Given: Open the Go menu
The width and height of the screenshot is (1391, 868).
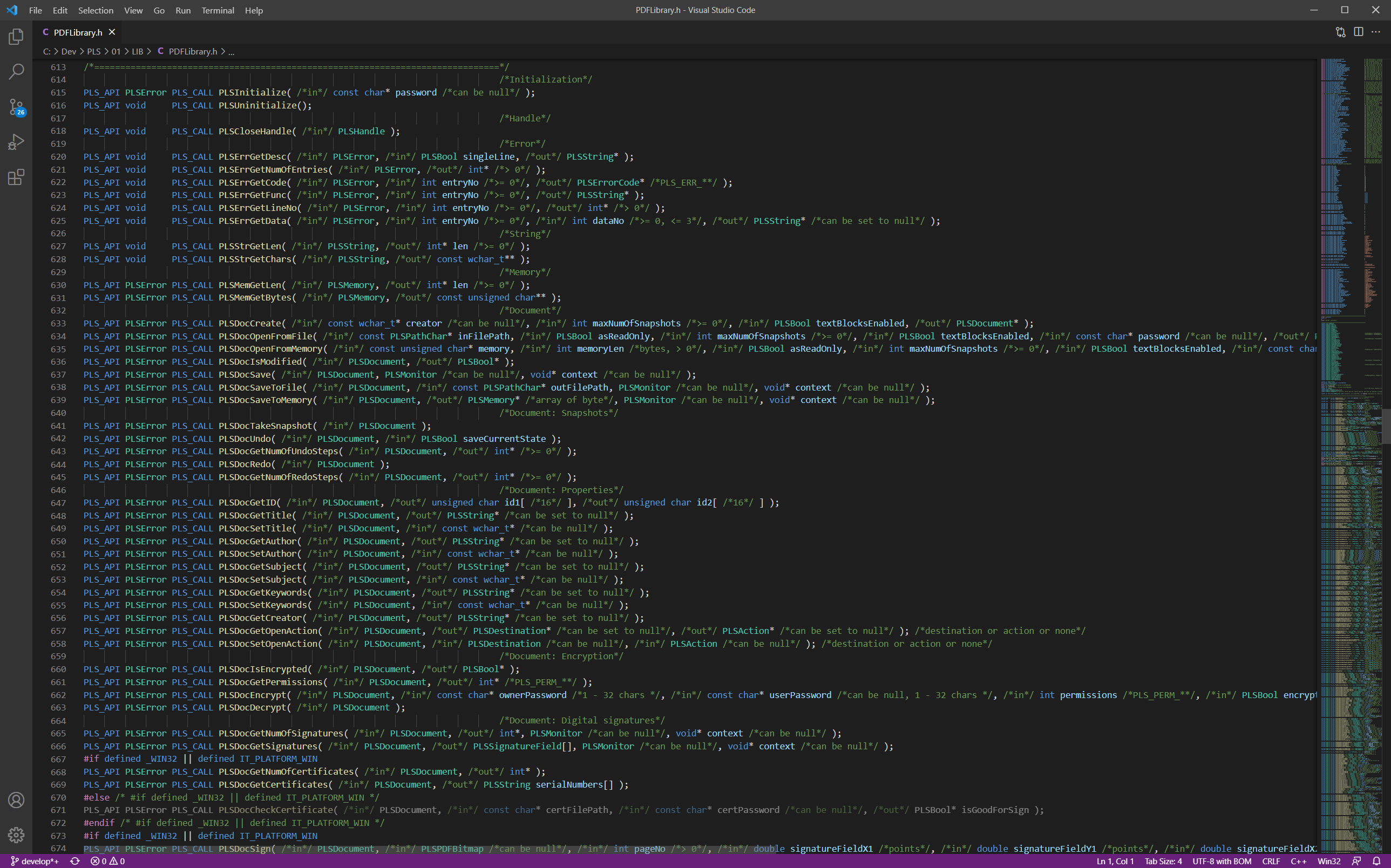Looking at the screenshot, I should pyautogui.click(x=159, y=10).
